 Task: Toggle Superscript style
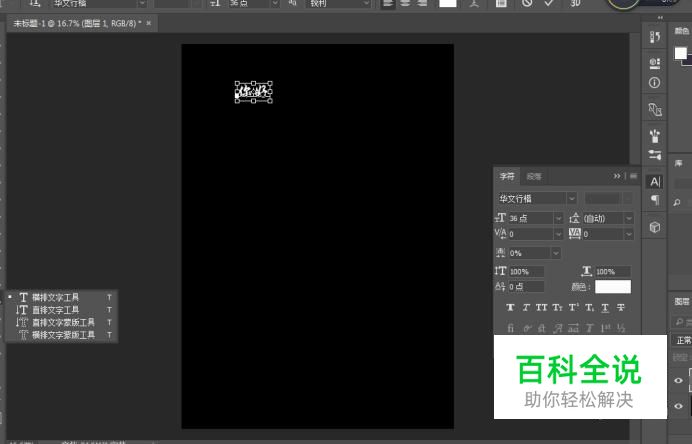pyautogui.click(x=573, y=308)
